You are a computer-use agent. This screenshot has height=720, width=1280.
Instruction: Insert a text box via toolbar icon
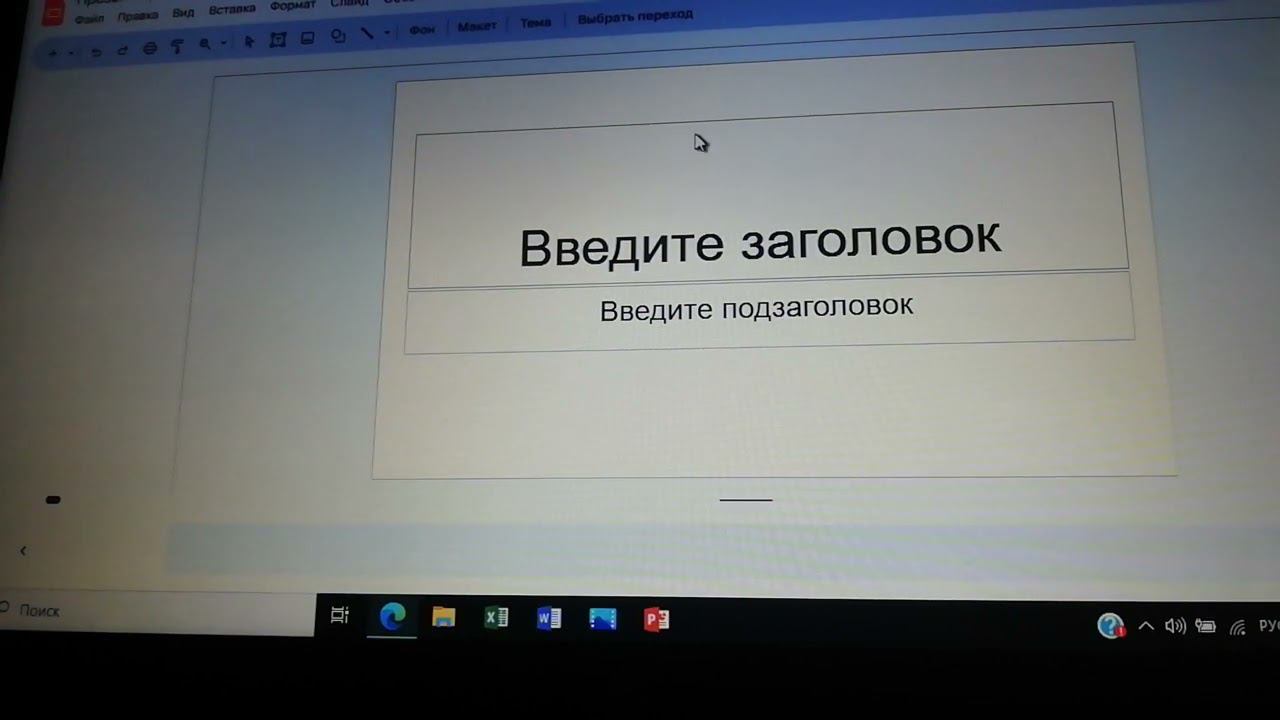pos(278,39)
